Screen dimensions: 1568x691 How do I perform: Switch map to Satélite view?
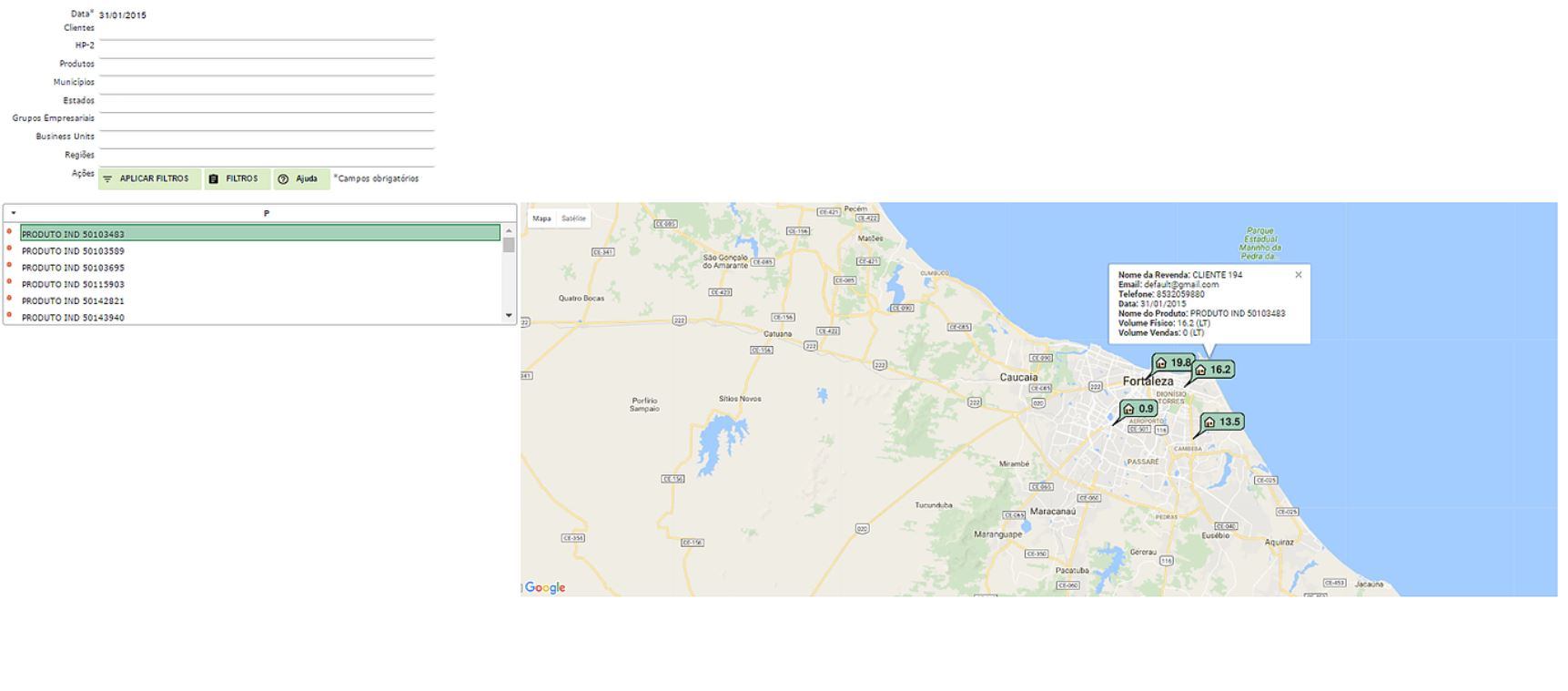click(573, 218)
